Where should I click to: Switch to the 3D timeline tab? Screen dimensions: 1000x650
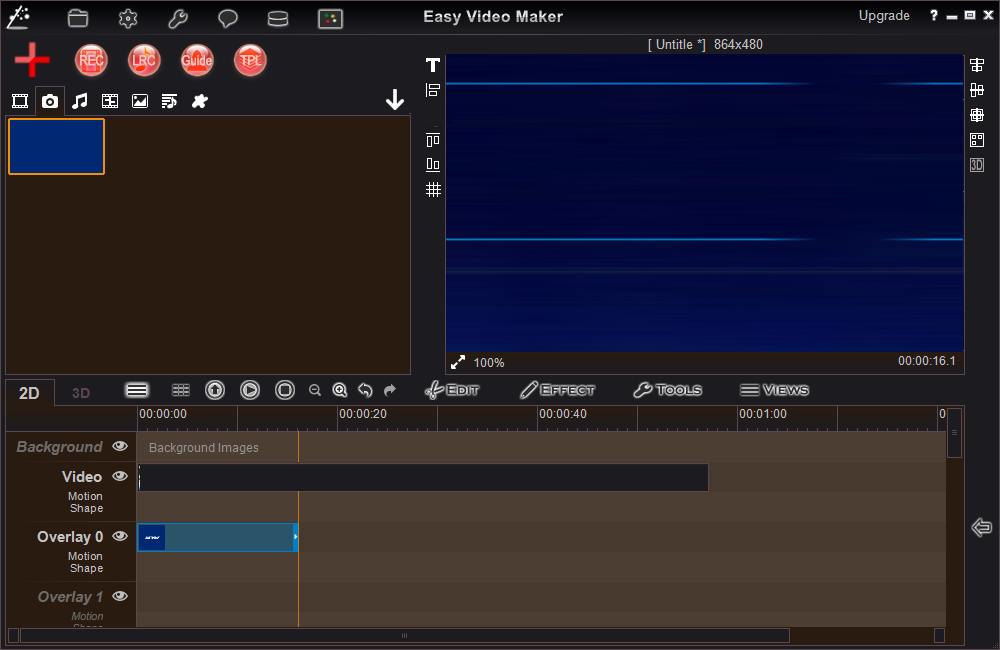(x=80, y=393)
